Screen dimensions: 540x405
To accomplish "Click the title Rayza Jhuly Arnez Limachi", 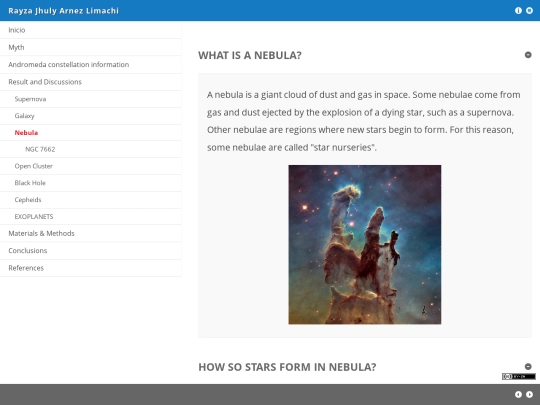I will click(63, 11).
